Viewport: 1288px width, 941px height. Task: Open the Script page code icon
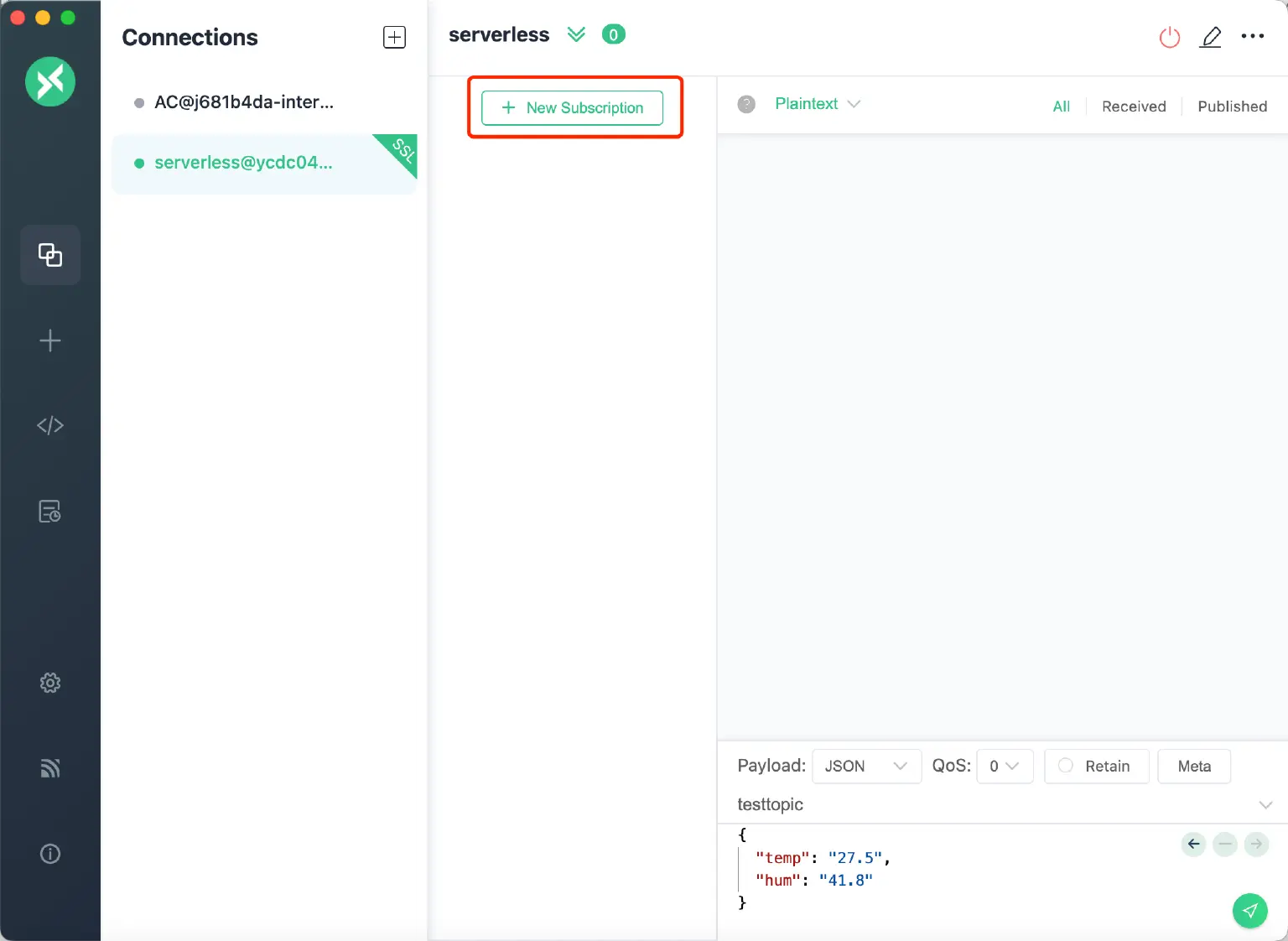pyautogui.click(x=50, y=426)
